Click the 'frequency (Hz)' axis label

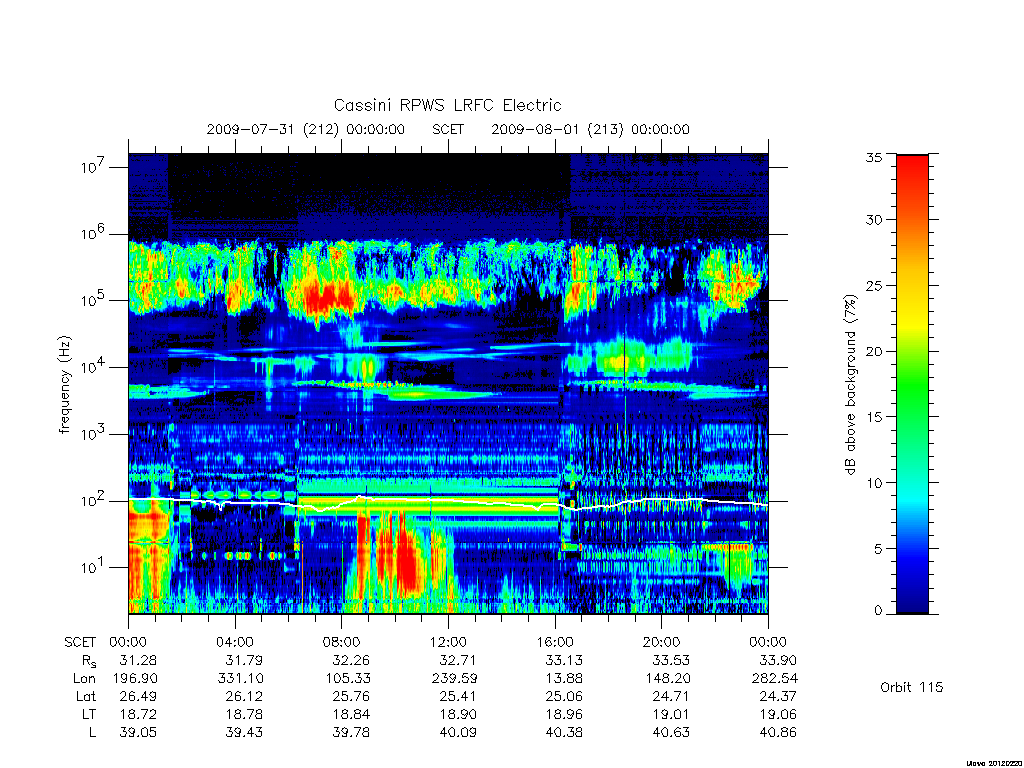[x=65, y=385]
